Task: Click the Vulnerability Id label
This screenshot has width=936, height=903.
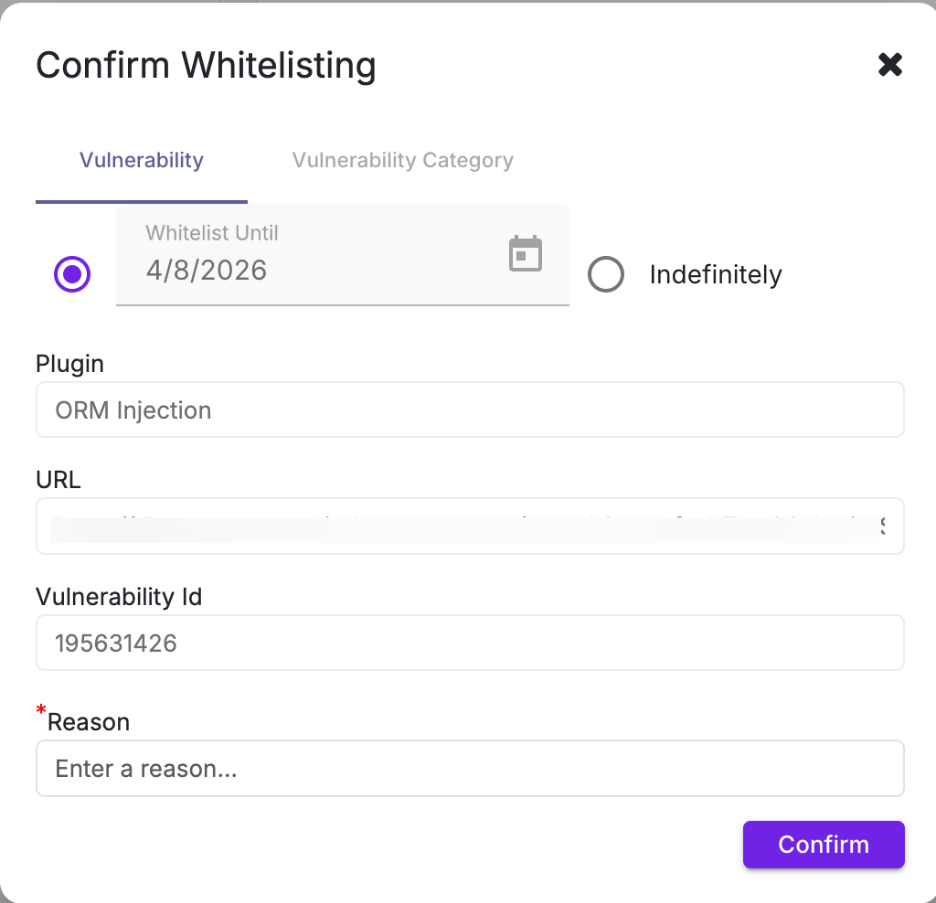Action: [x=119, y=597]
